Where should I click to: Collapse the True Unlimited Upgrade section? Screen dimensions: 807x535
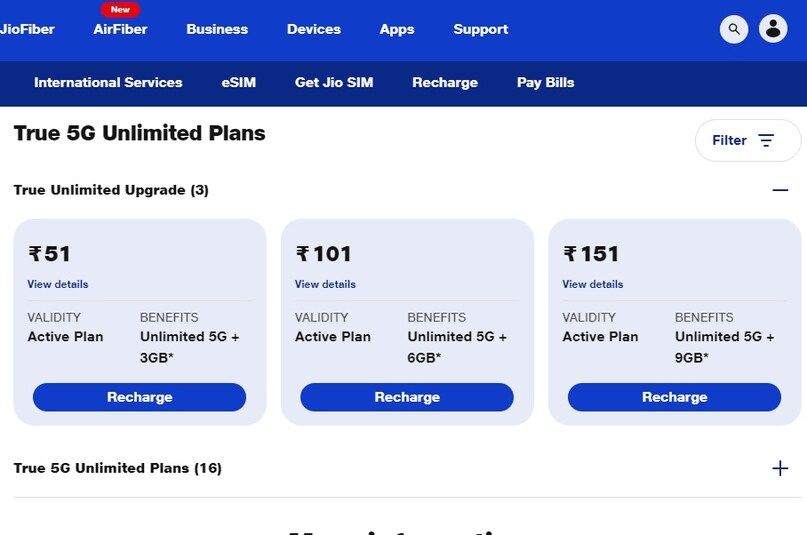click(x=780, y=190)
